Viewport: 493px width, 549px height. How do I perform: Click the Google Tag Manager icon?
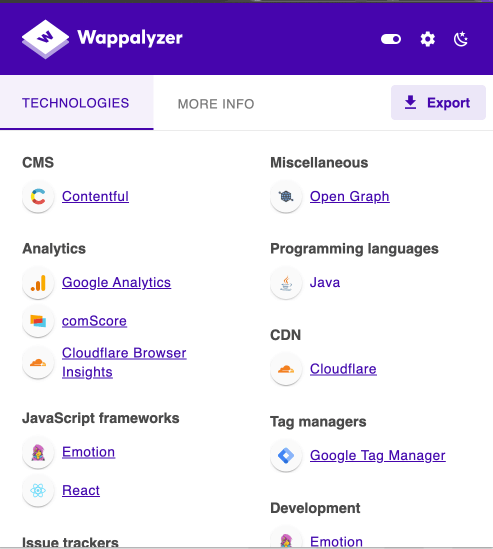[286, 456]
